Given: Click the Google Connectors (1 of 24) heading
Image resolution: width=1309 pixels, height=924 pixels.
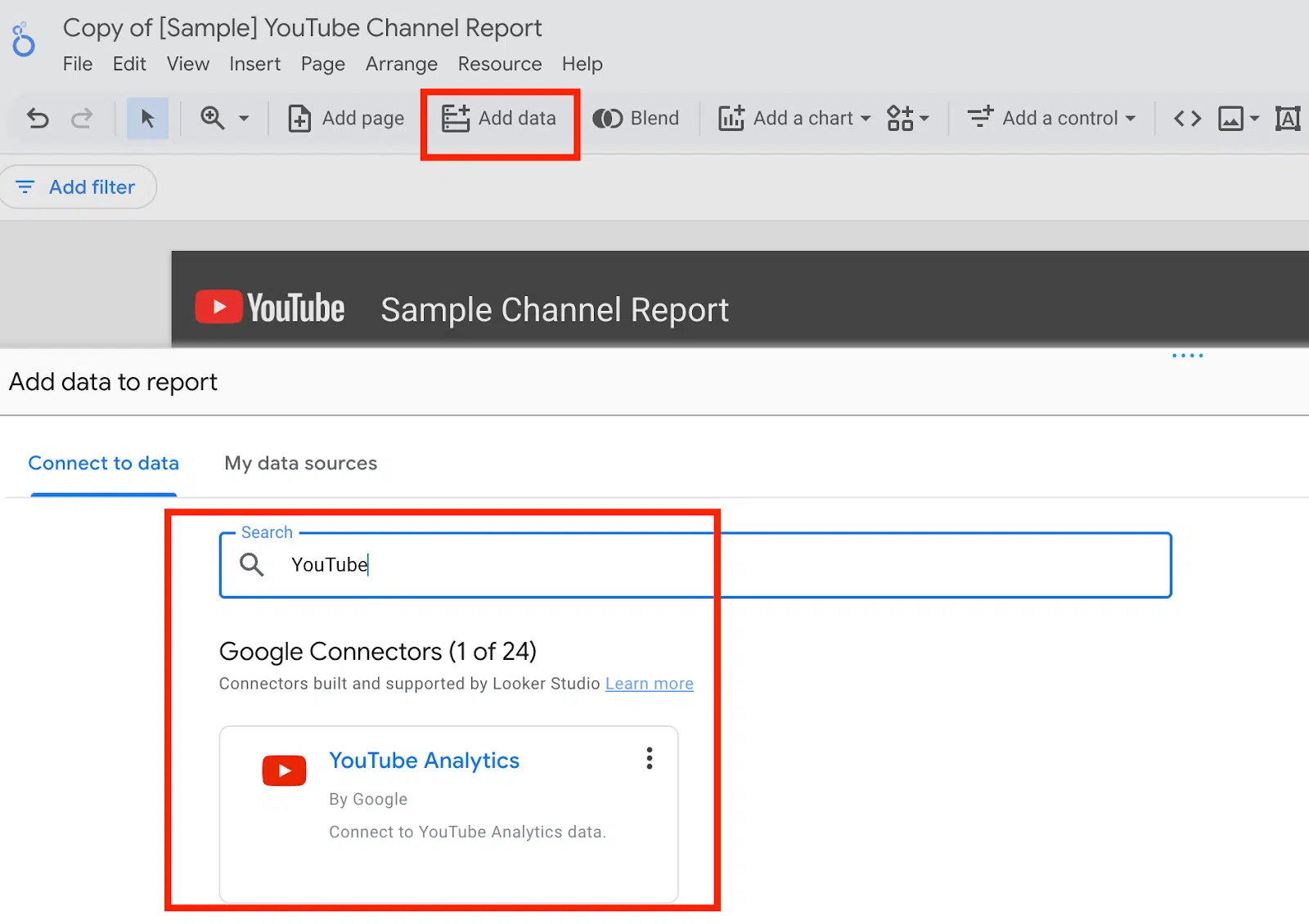Looking at the screenshot, I should pyautogui.click(x=377, y=652).
